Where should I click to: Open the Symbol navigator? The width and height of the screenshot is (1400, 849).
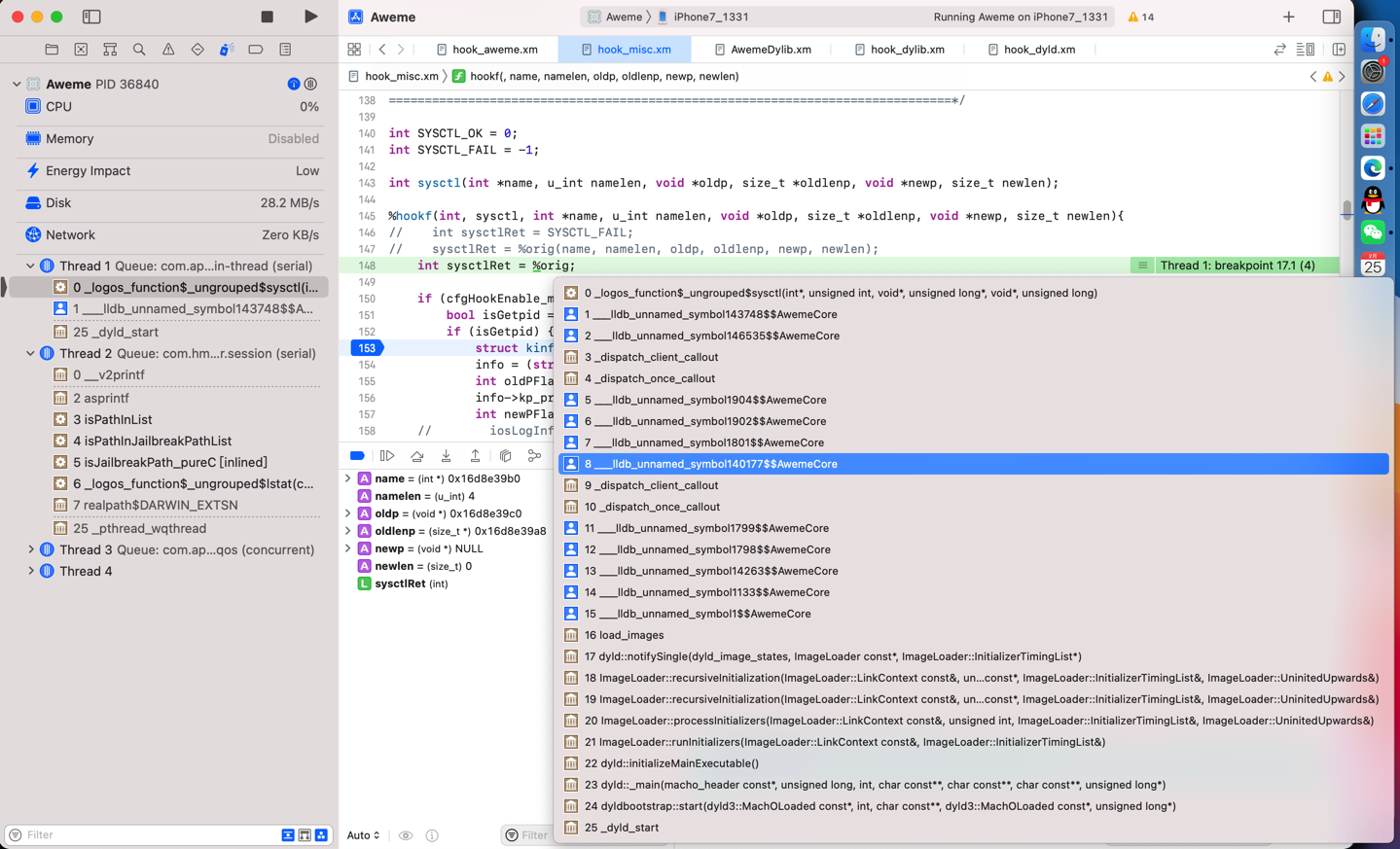[110, 49]
